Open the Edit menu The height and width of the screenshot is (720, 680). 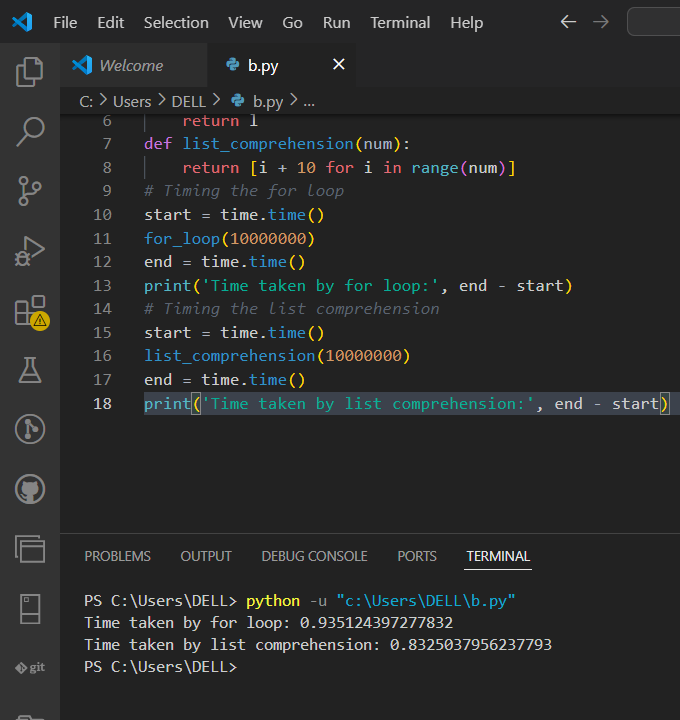point(111,22)
